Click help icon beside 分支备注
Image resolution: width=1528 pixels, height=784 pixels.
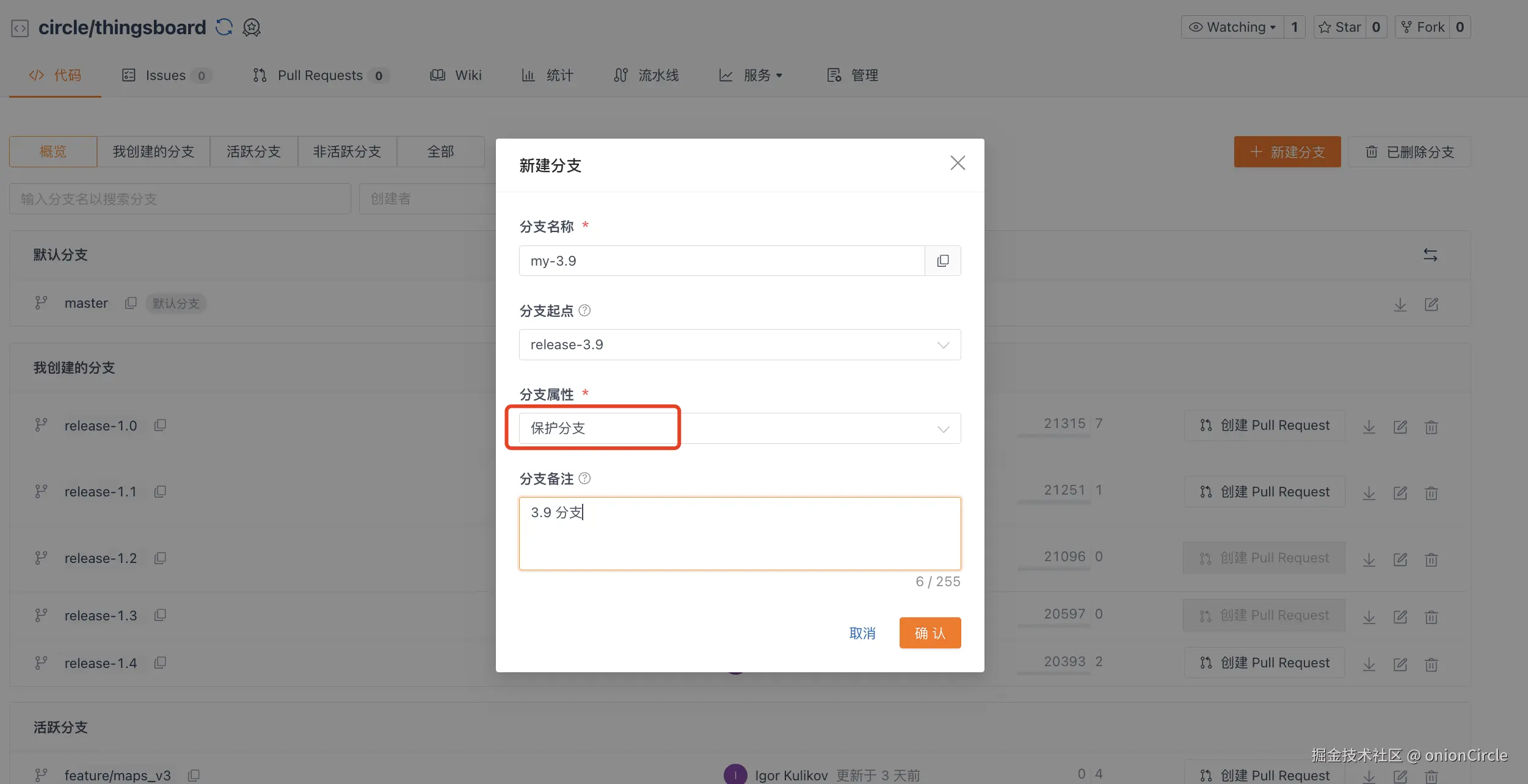(x=584, y=478)
